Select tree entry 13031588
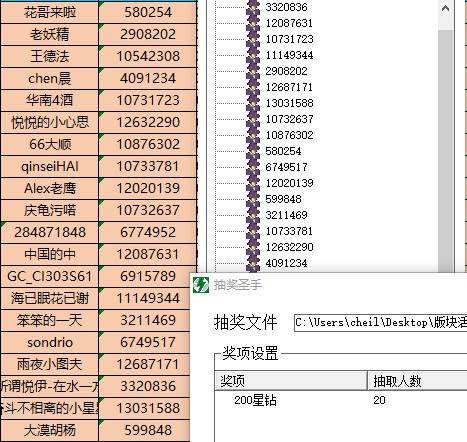This screenshot has width=467, height=442. pyautogui.click(x=289, y=103)
